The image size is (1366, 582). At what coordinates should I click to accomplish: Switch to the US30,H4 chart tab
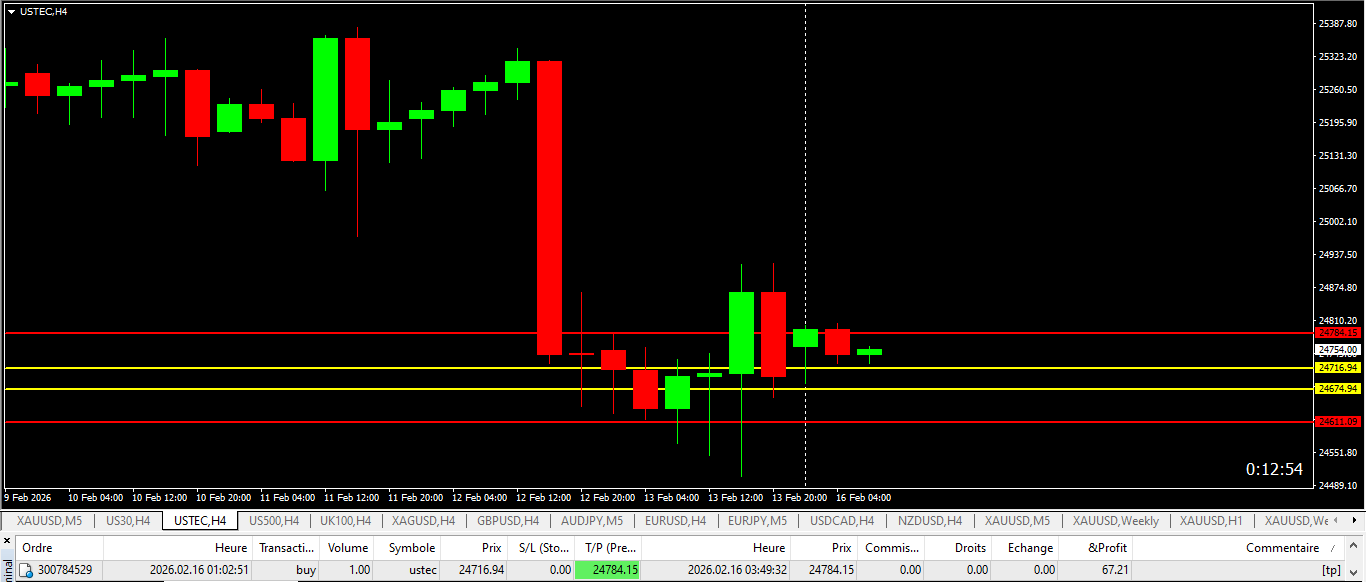tap(128, 521)
